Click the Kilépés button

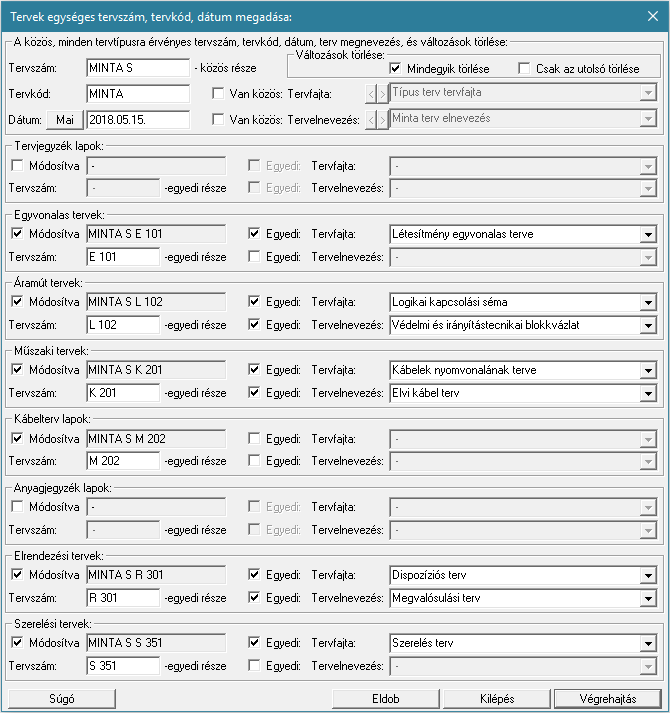click(497, 699)
